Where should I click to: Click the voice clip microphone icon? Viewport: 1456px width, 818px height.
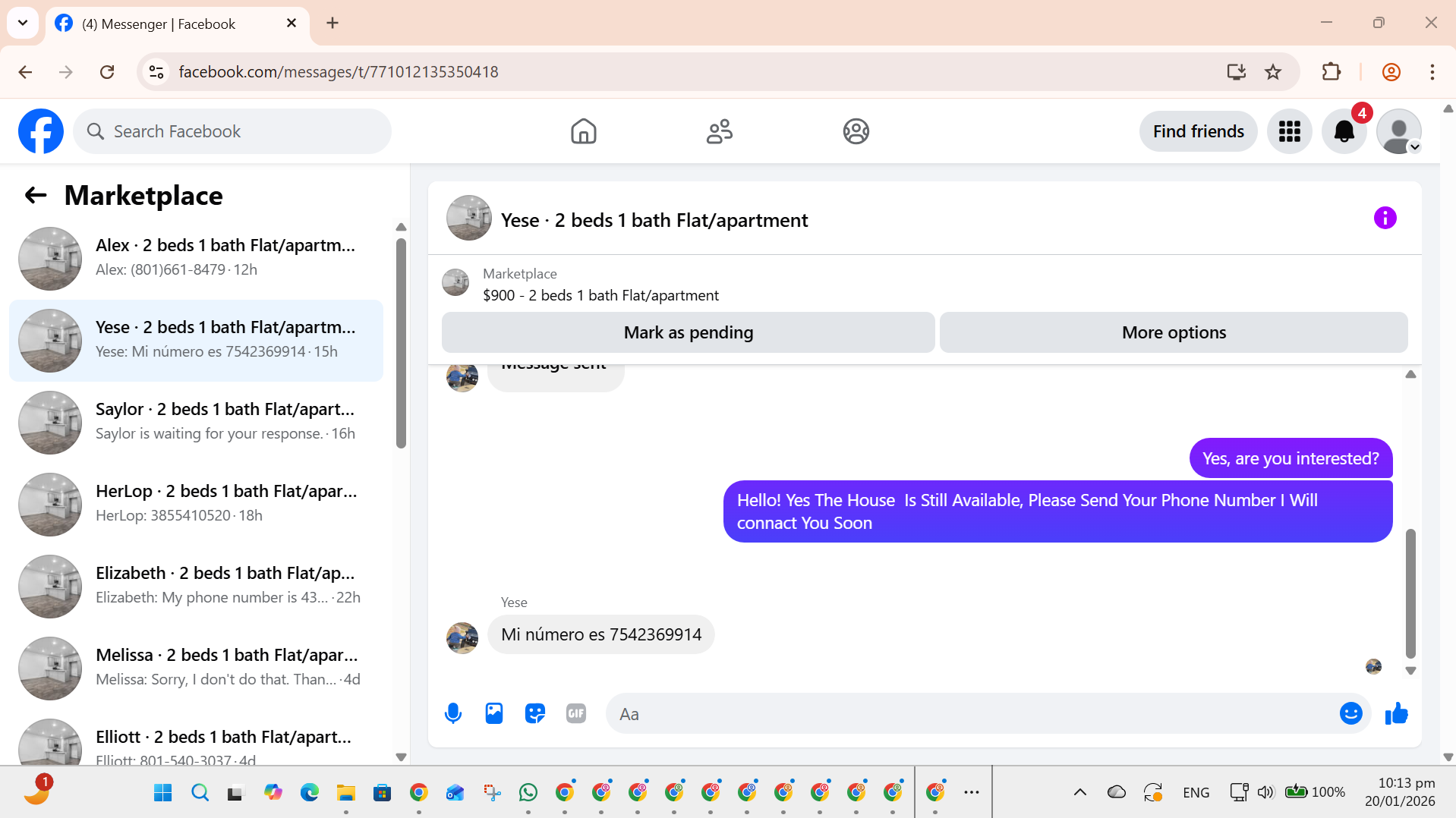tap(453, 713)
